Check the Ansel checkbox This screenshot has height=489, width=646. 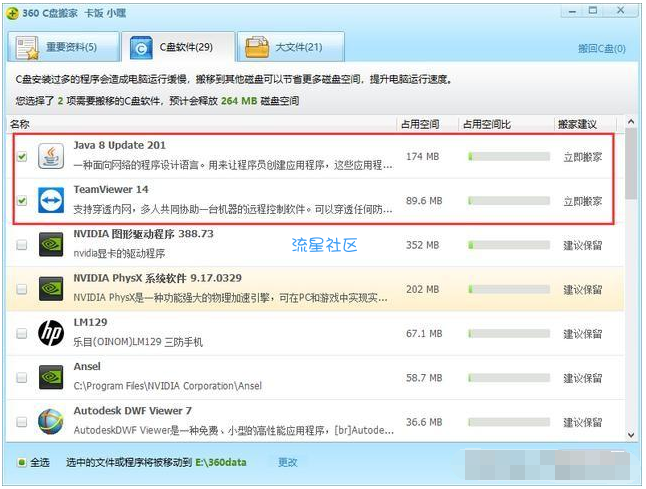[22, 378]
